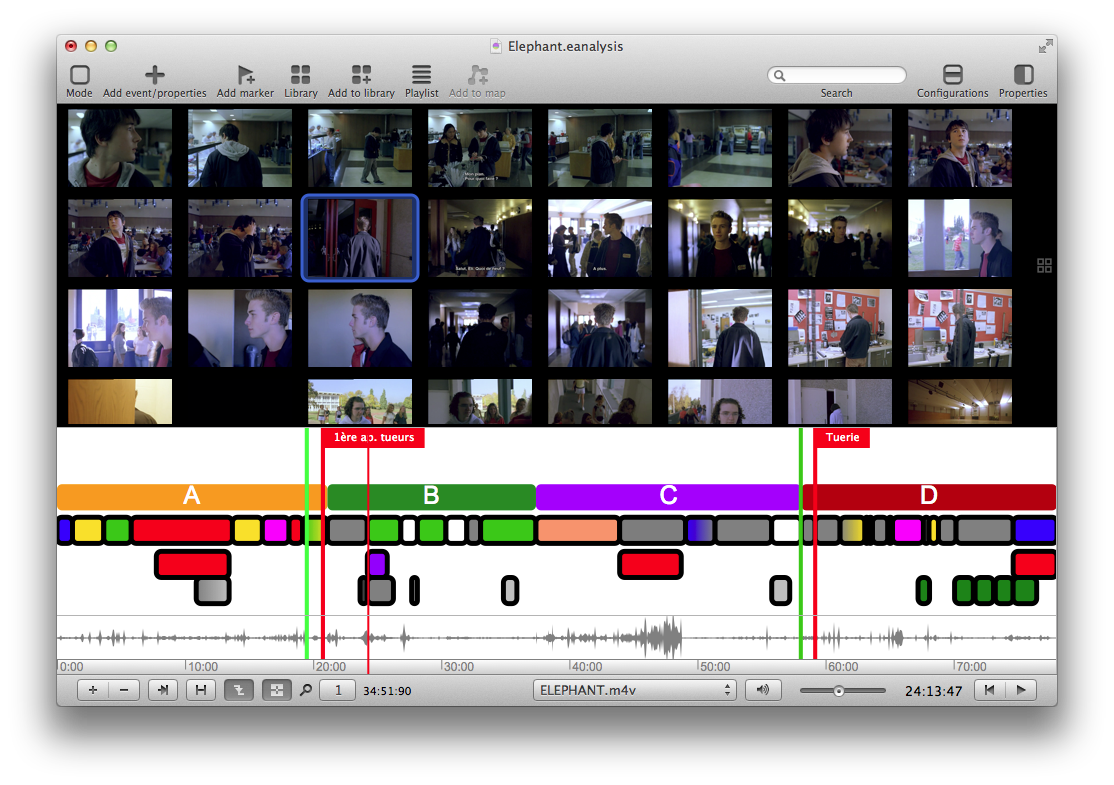Click the play button

pos(1021,690)
